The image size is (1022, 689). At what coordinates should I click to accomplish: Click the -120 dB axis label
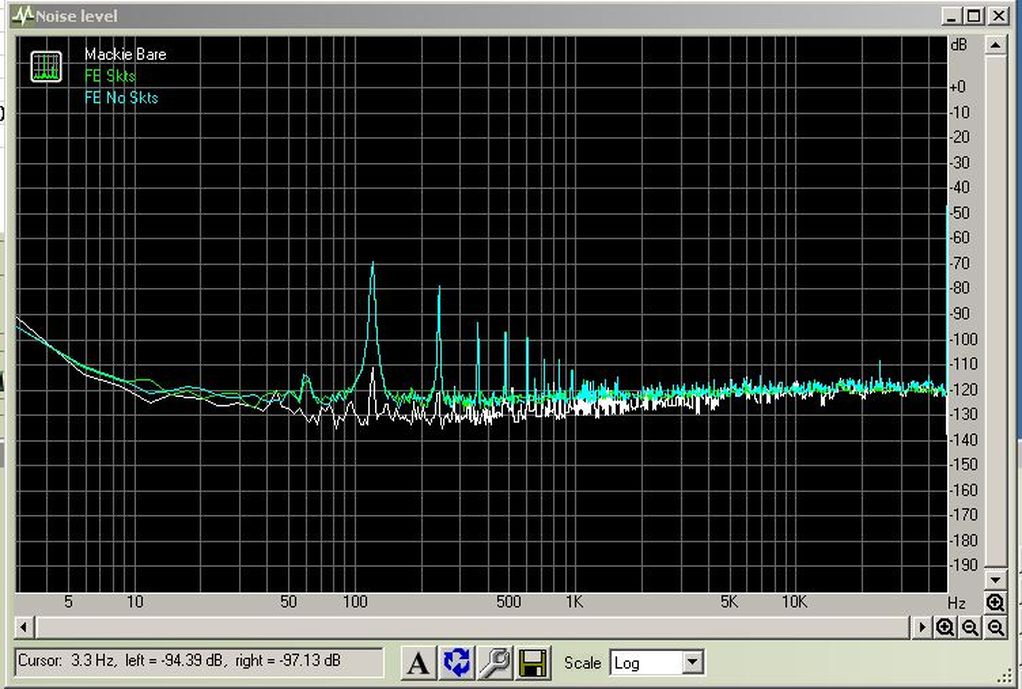tap(964, 389)
